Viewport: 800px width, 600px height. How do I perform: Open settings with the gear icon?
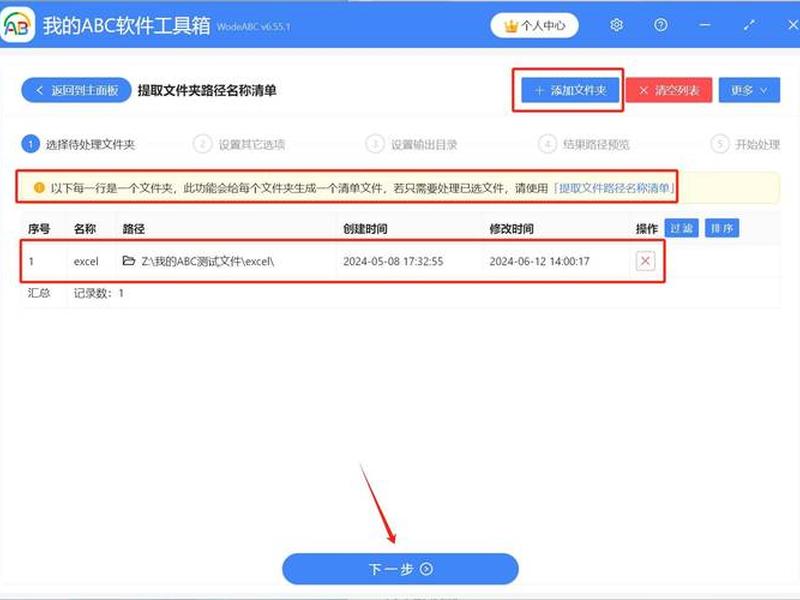[x=616, y=25]
